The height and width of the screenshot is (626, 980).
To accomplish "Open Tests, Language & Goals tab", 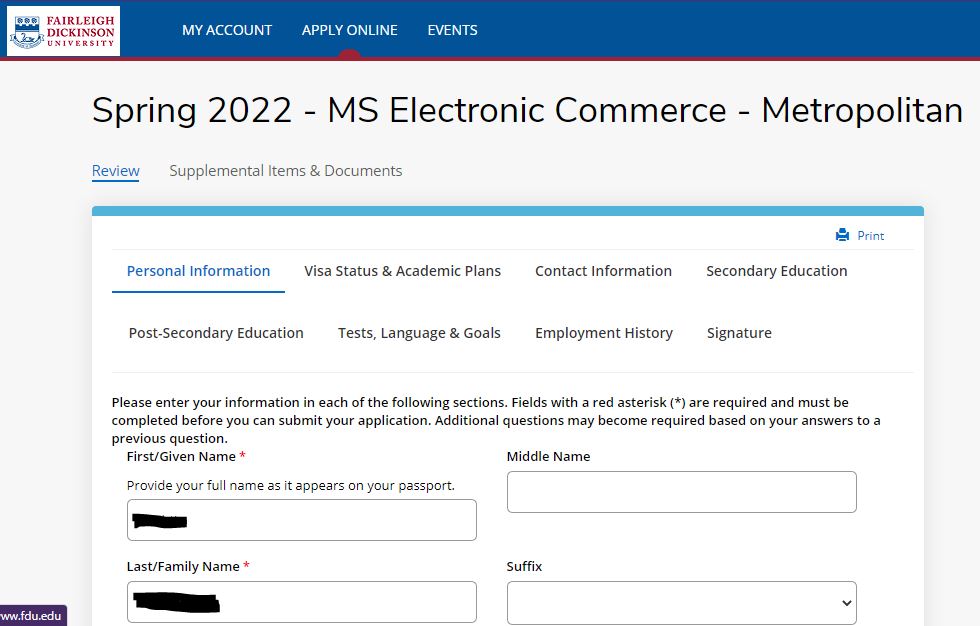I will coord(419,333).
